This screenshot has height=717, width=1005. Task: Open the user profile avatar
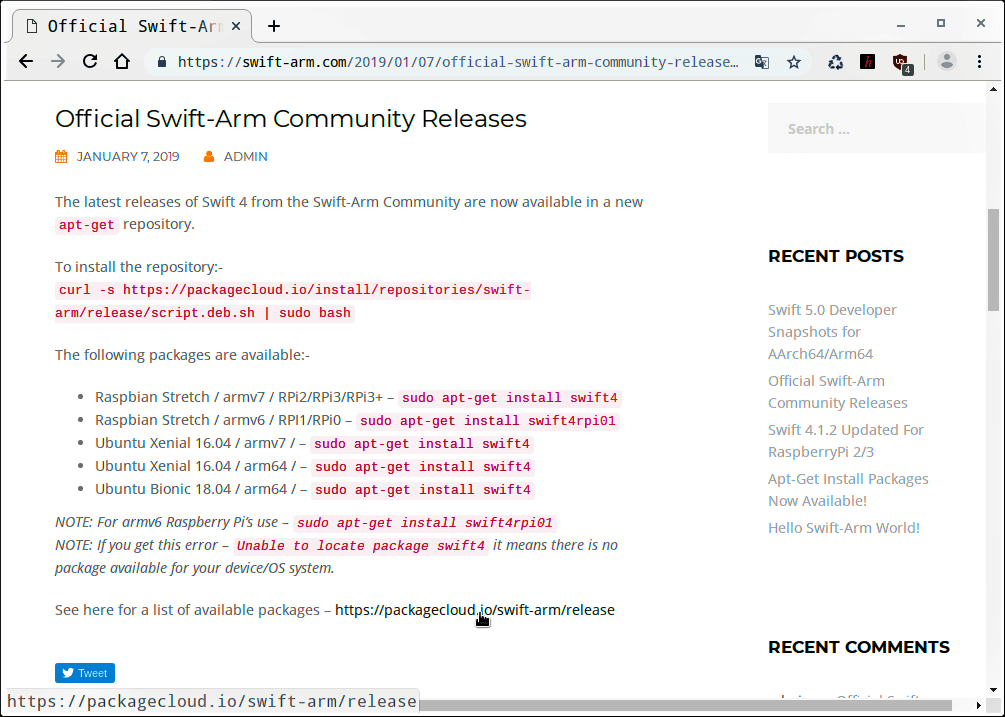[x=947, y=62]
